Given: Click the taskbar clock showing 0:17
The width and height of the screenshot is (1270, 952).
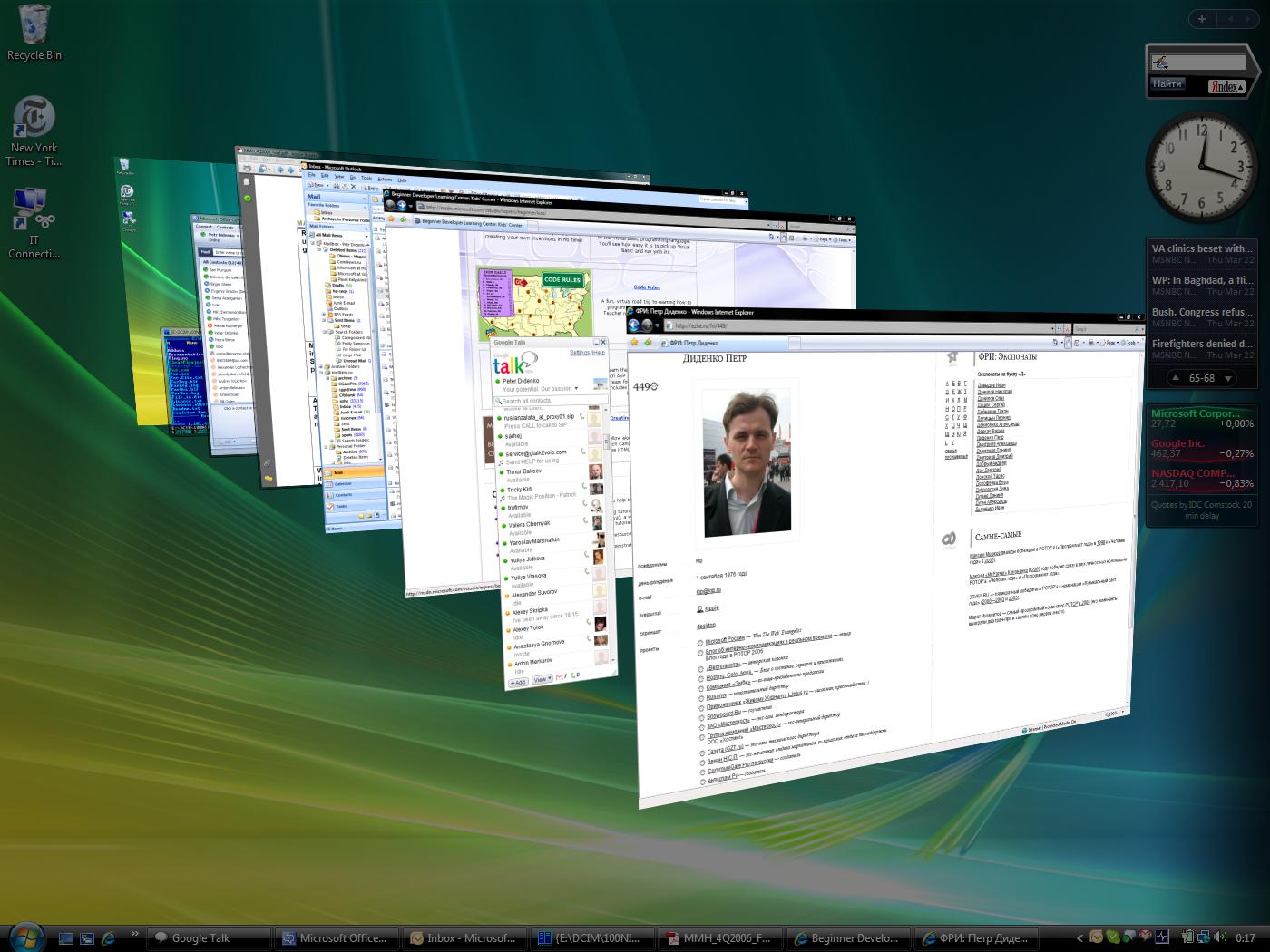Looking at the screenshot, I should tap(1245, 938).
